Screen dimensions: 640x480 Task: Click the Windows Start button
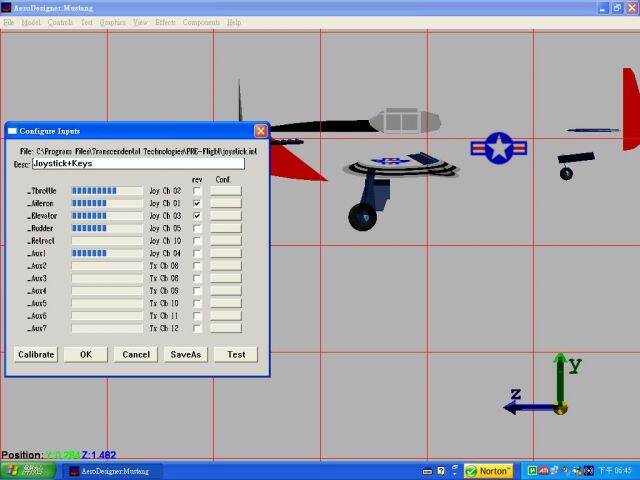coord(28,471)
